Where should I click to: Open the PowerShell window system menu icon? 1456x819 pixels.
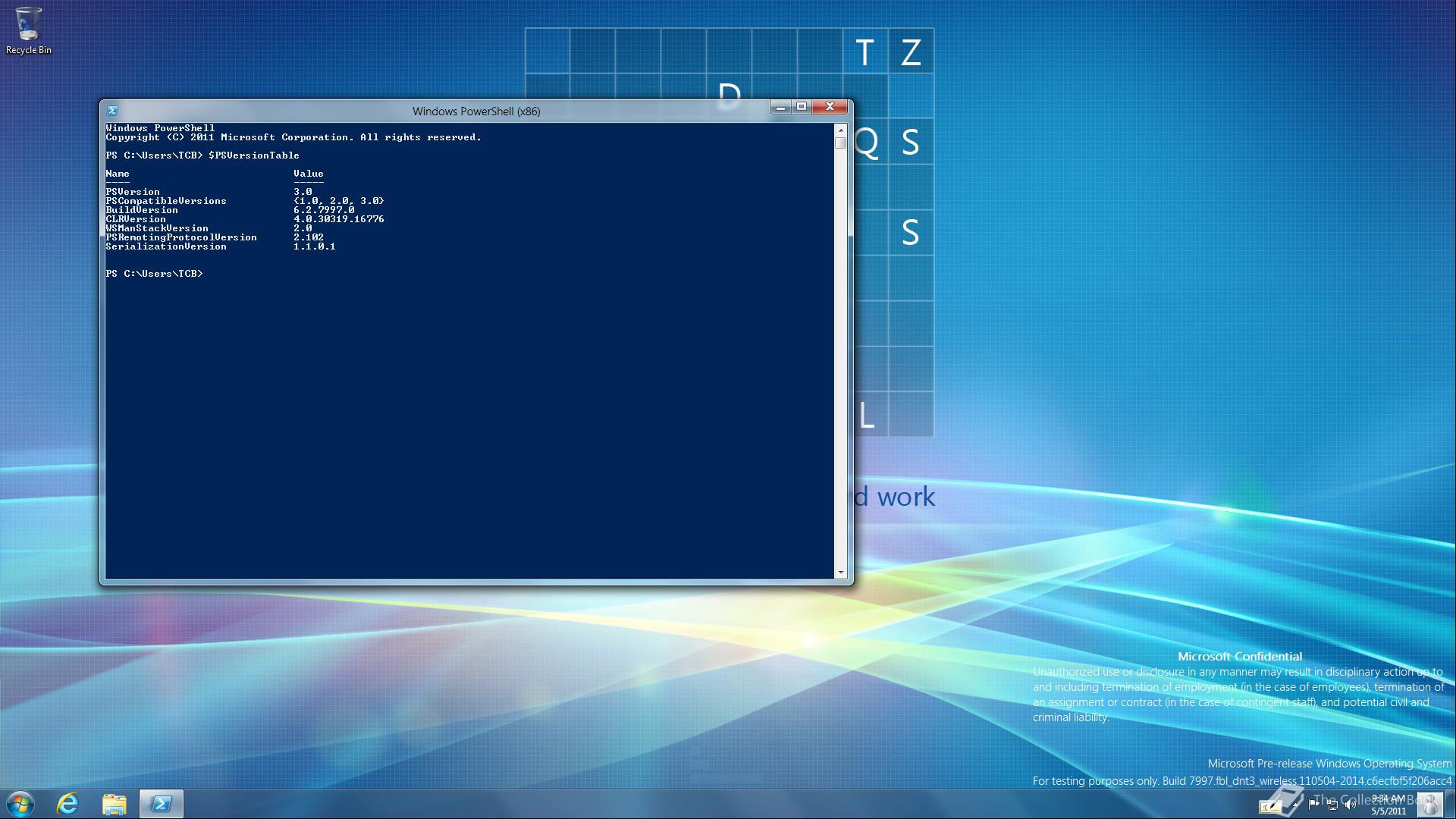pyautogui.click(x=112, y=111)
